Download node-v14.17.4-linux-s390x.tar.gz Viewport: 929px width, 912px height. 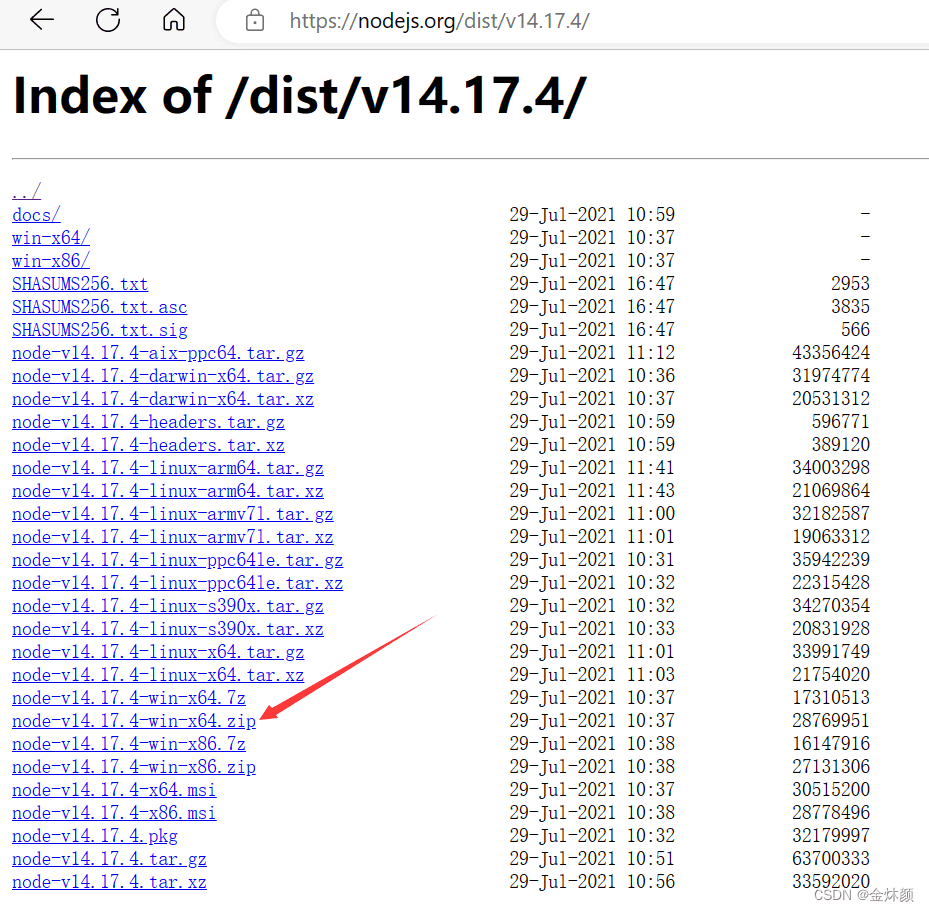[x=168, y=606]
